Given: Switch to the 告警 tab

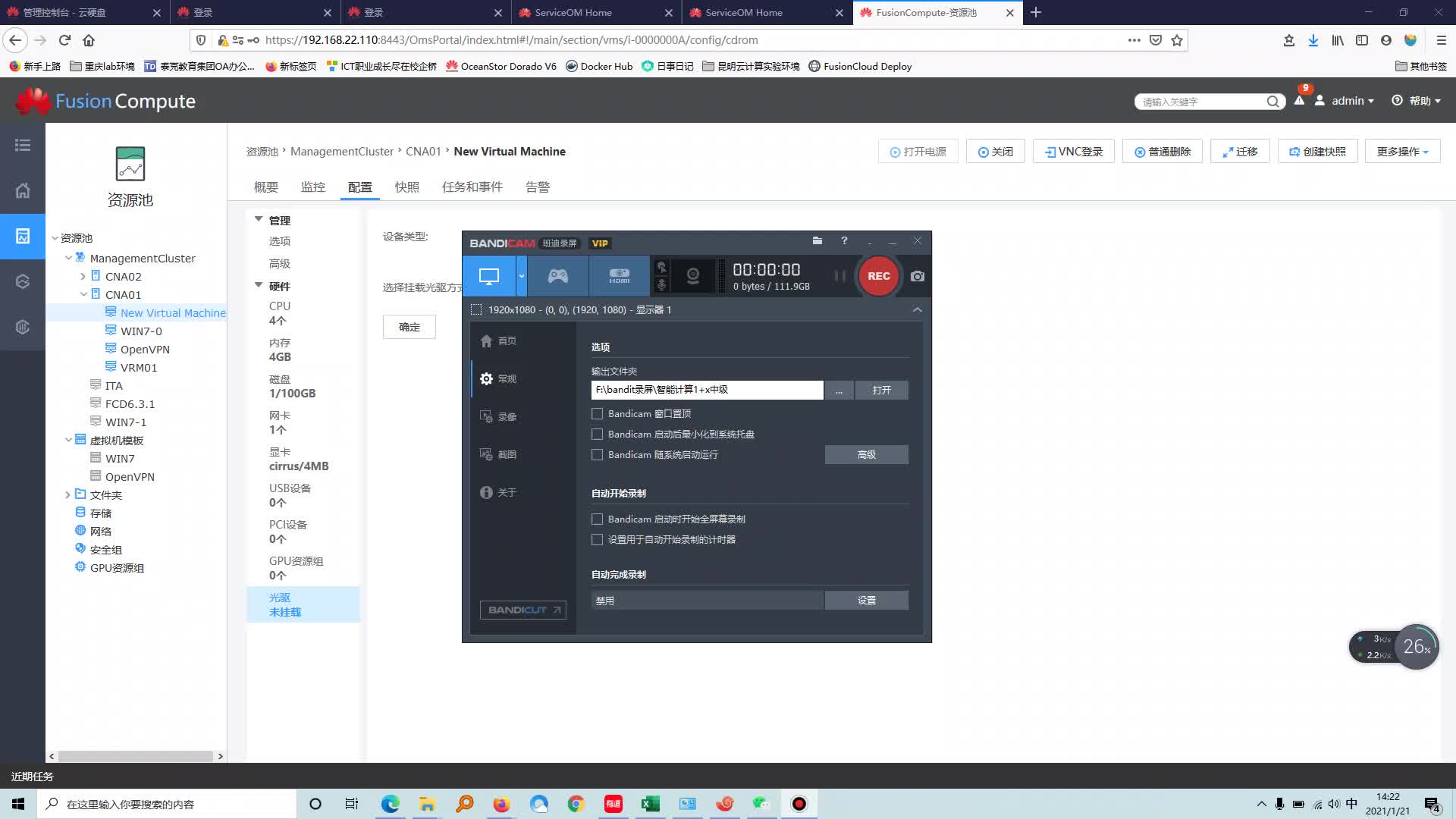Looking at the screenshot, I should click(x=538, y=187).
